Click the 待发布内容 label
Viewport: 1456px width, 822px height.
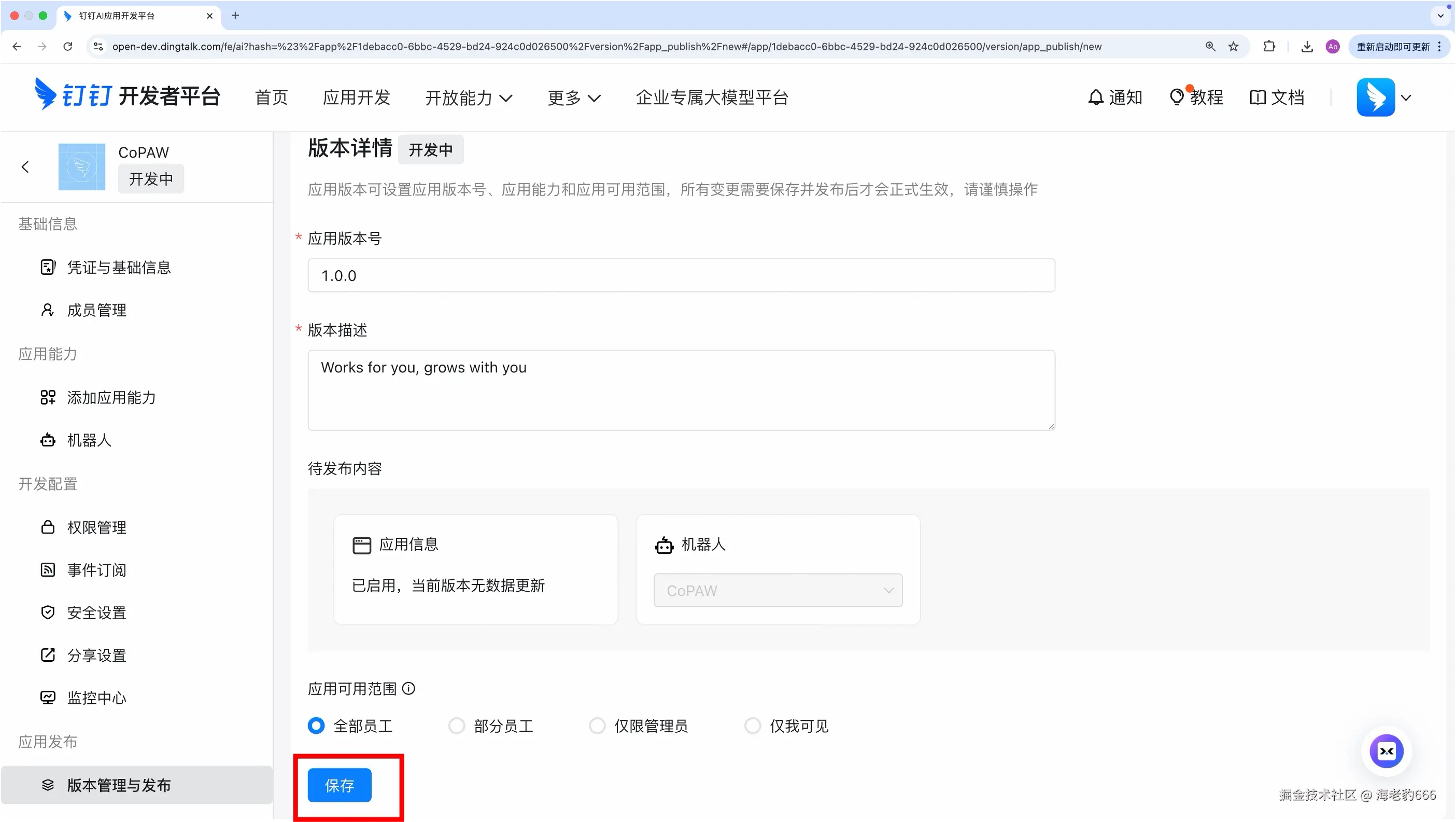(x=345, y=468)
